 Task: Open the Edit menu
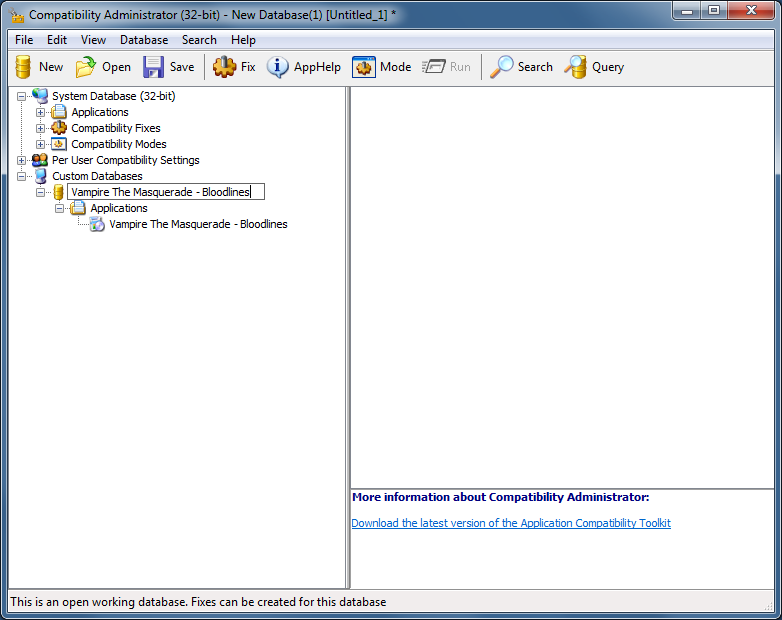click(x=57, y=40)
